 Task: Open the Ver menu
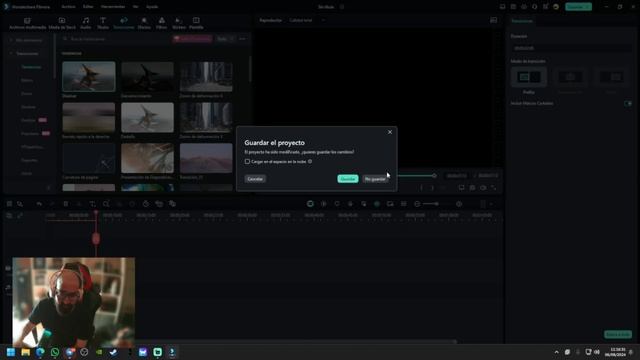point(136,7)
